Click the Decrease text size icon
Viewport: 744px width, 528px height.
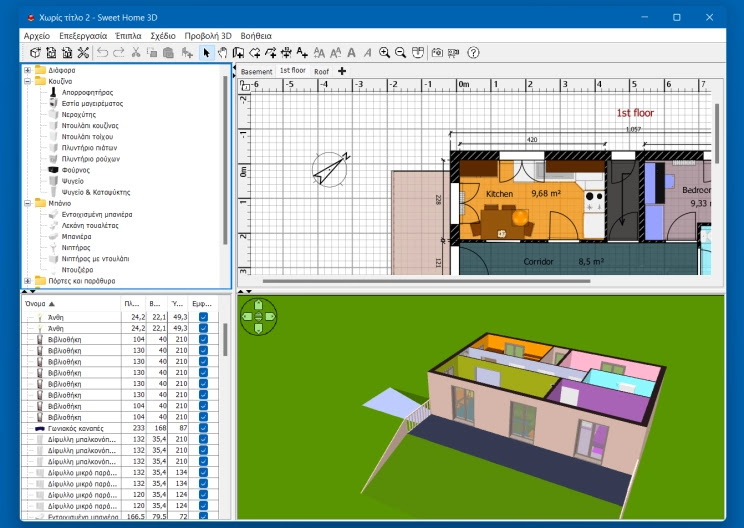click(x=335, y=53)
